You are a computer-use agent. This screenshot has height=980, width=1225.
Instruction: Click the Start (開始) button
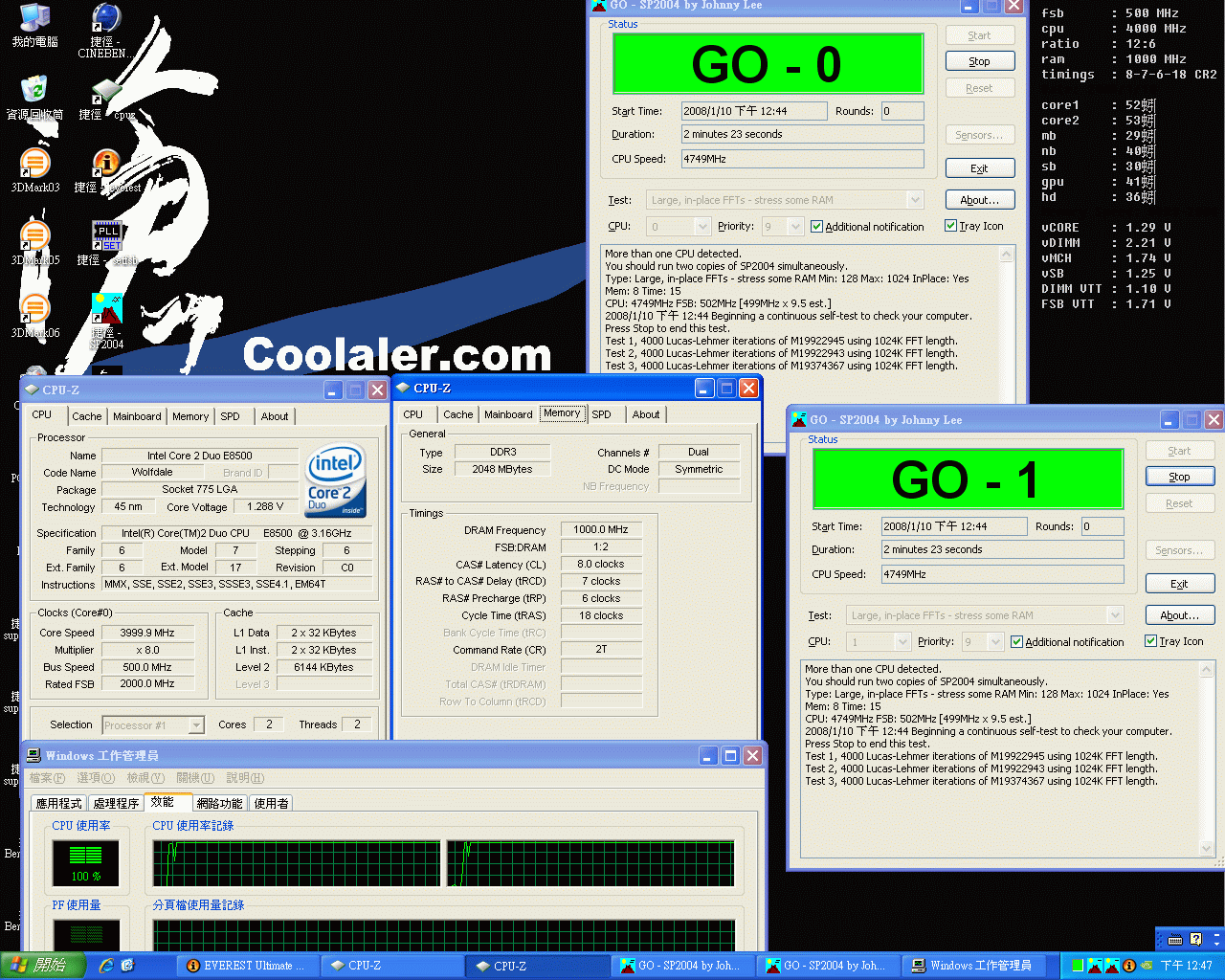point(43,966)
